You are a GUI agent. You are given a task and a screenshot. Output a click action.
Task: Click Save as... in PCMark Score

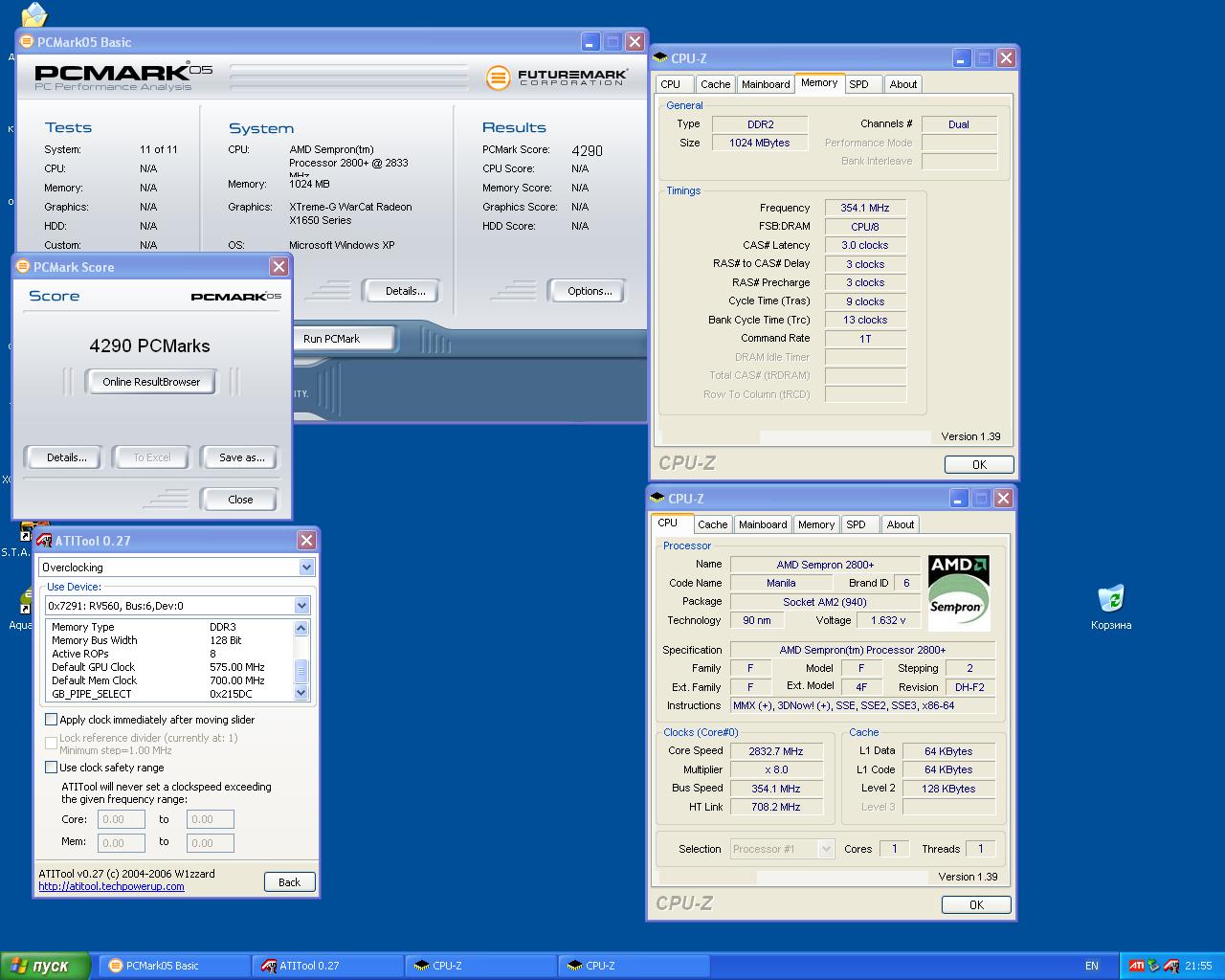pos(241,457)
